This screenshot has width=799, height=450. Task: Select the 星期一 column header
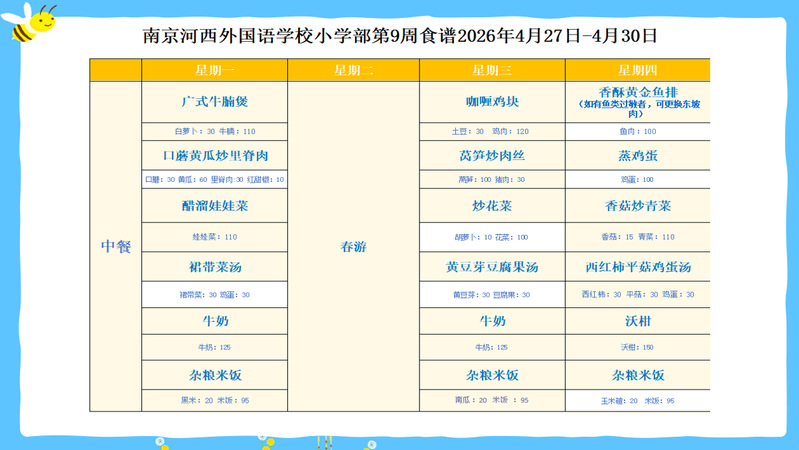click(x=214, y=70)
